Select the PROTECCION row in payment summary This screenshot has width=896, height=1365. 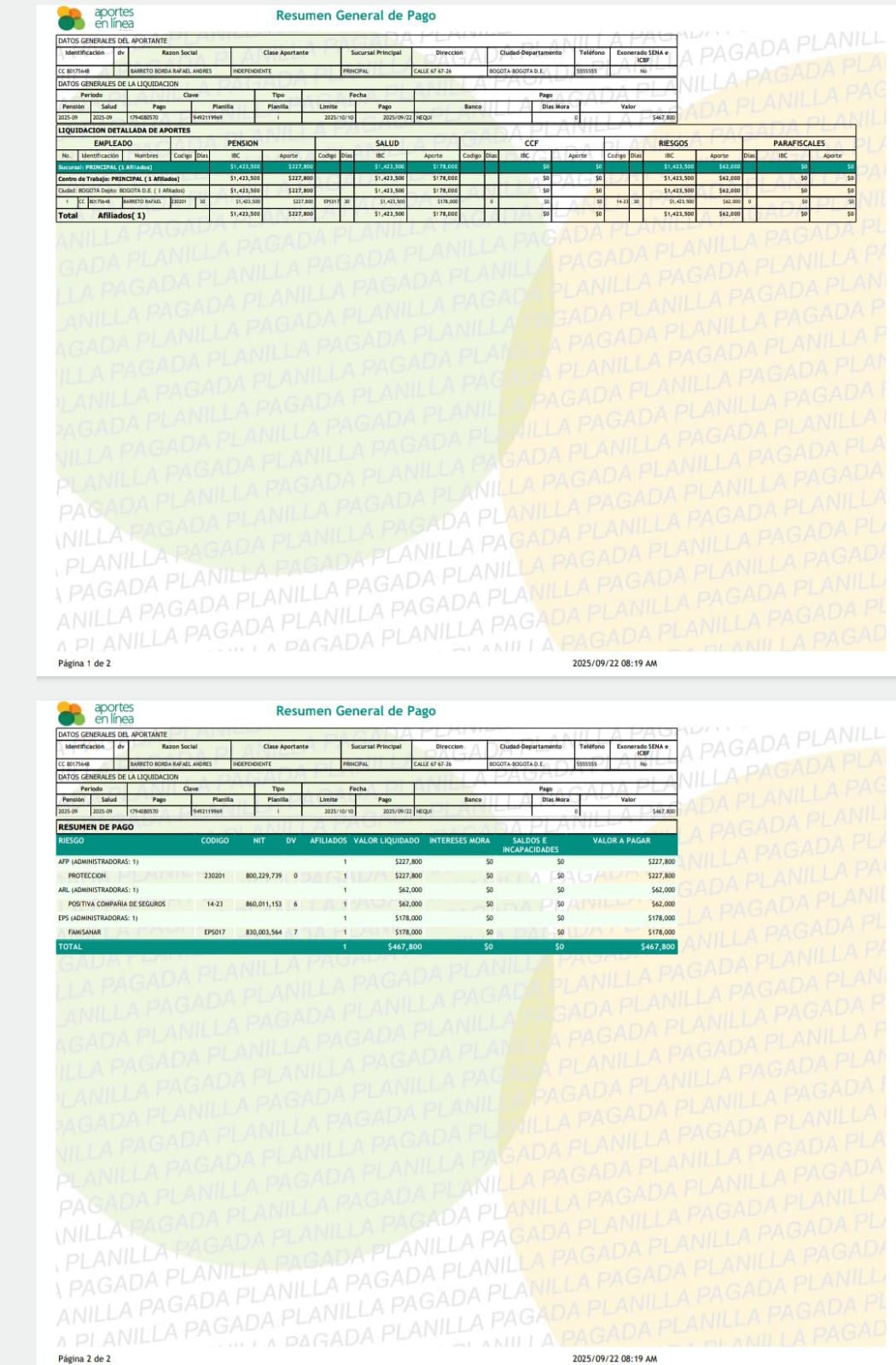[x=87, y=876]
